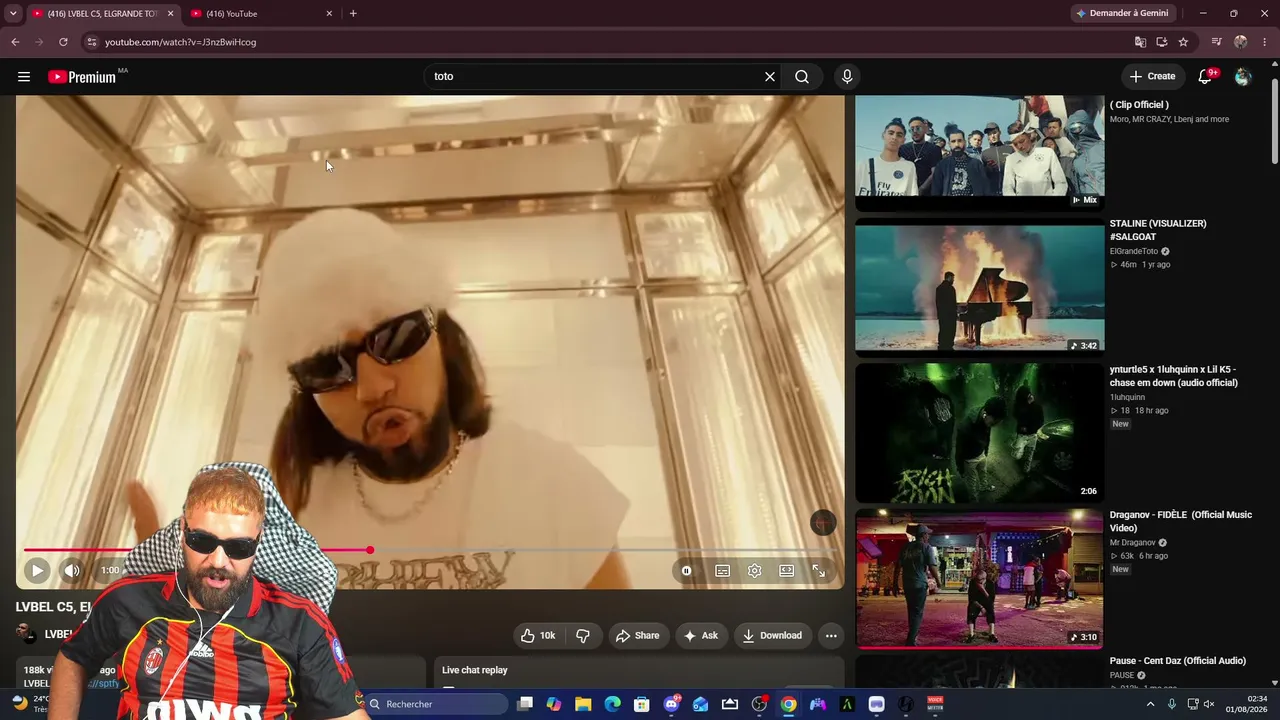Enter full screen mode
Viewport: 1280px width, 720px height.
point(819,571)
